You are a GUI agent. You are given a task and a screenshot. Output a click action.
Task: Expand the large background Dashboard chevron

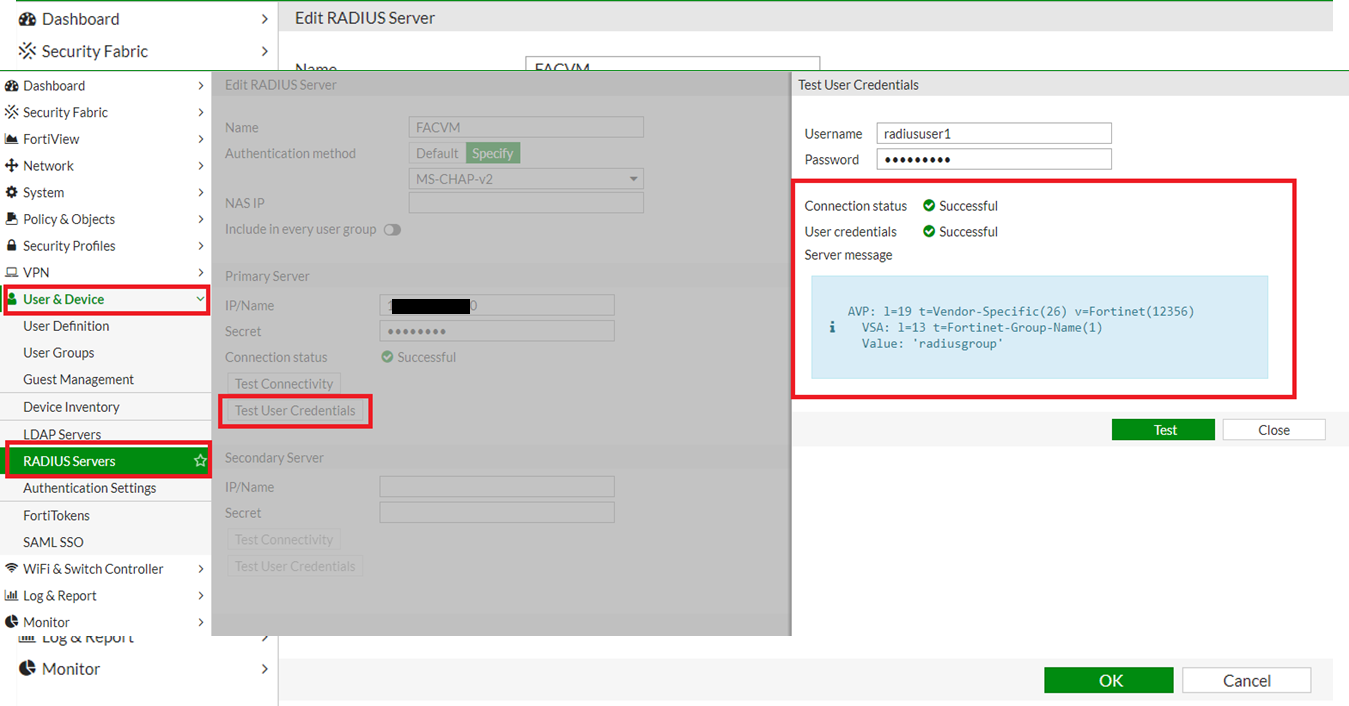[x=264, y=19]
